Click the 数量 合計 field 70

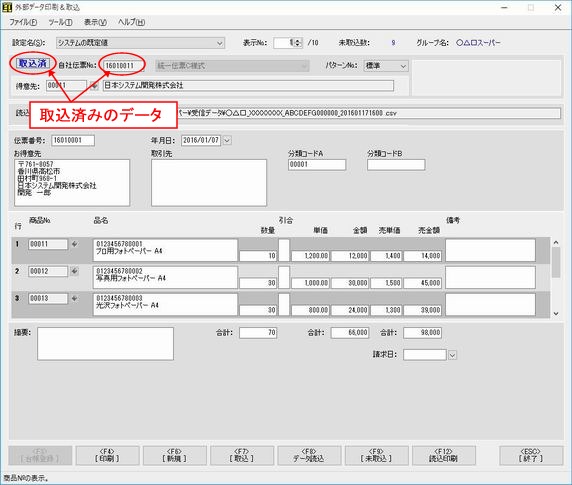[x=258, y=333]
